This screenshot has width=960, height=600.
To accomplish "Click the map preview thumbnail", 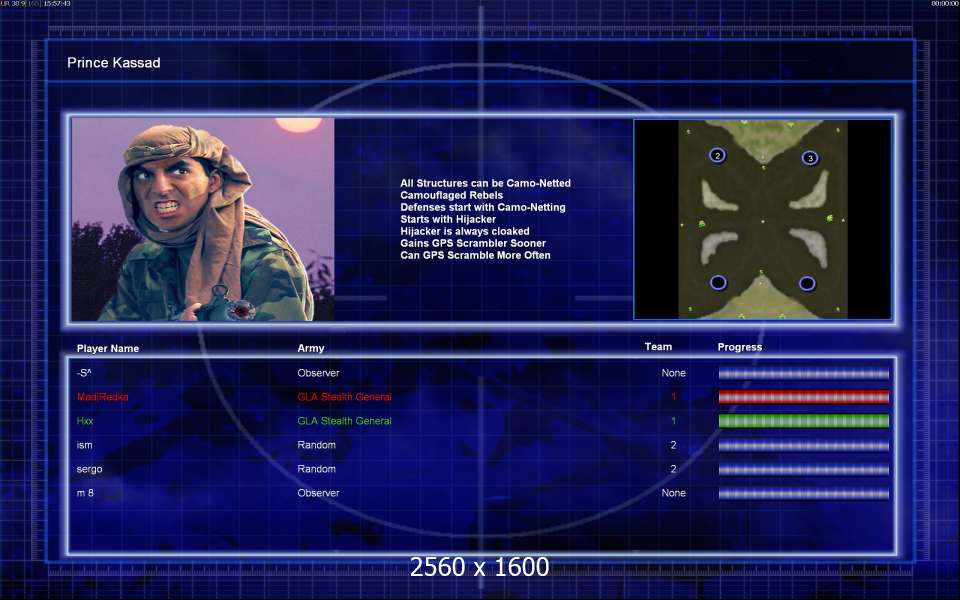I will (x=762, y=219).
